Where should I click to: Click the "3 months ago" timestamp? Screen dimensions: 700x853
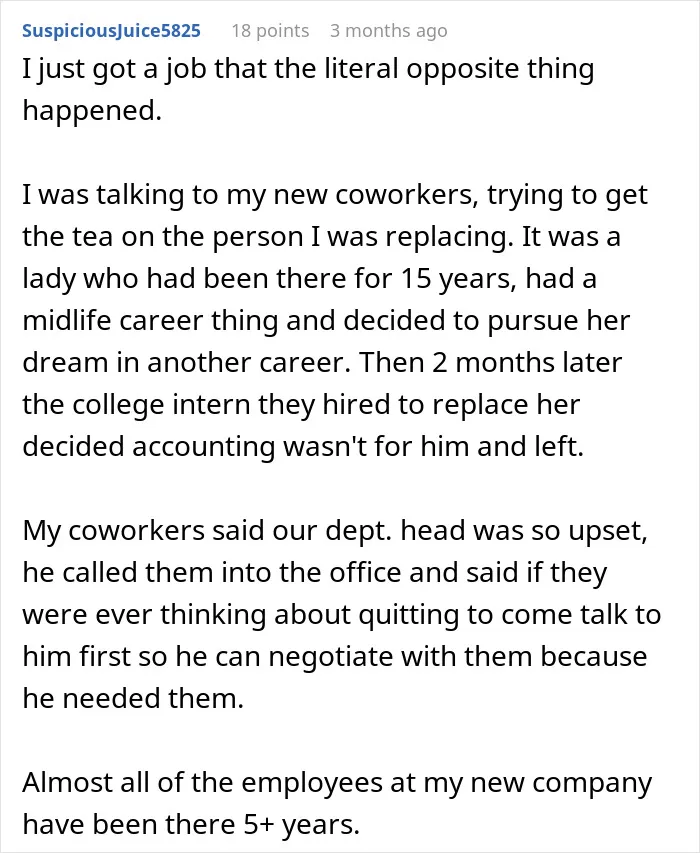(x=389, y=31)
